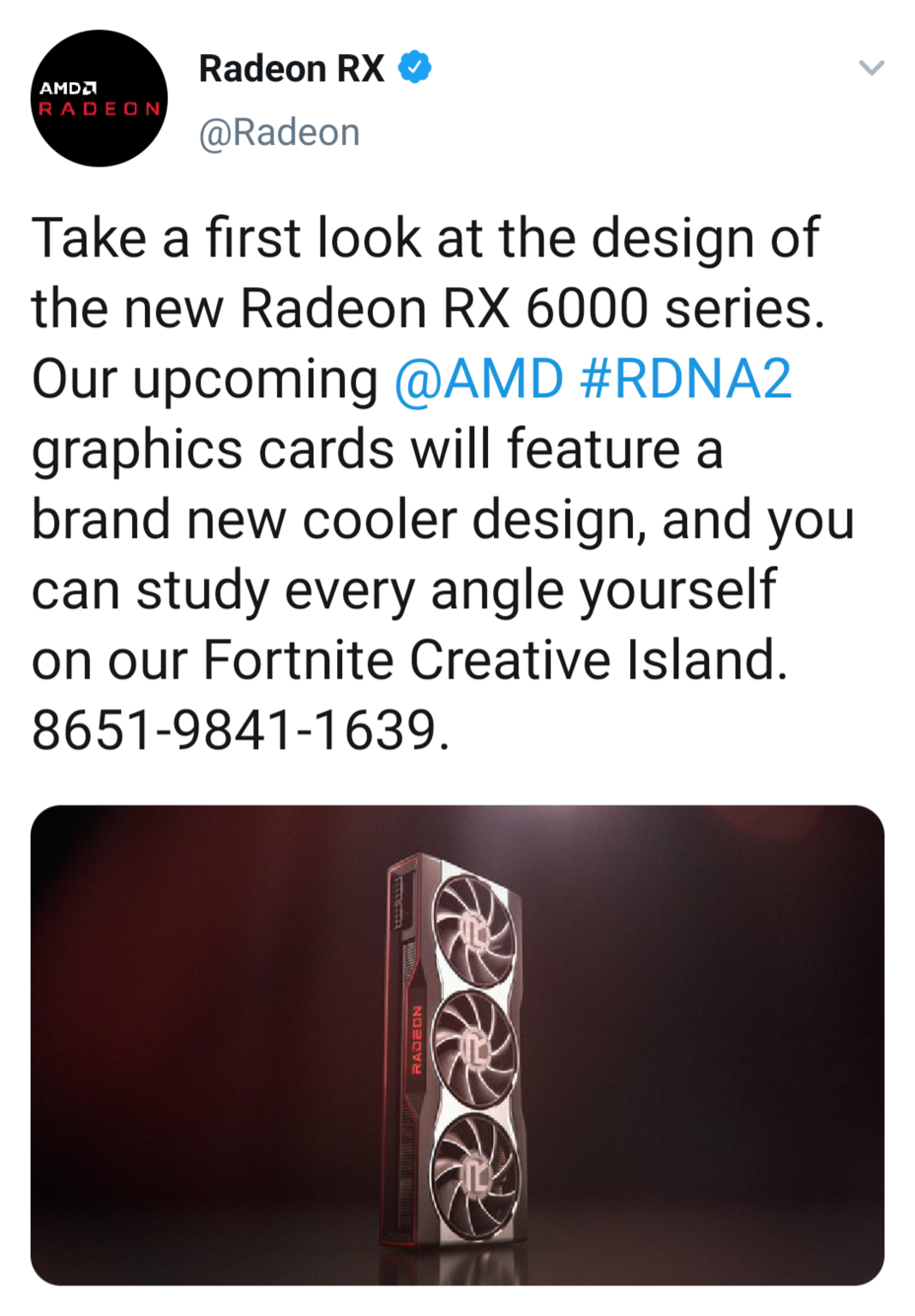
Task: Click the top fan of the card
Action: click(x=474, y=933)
